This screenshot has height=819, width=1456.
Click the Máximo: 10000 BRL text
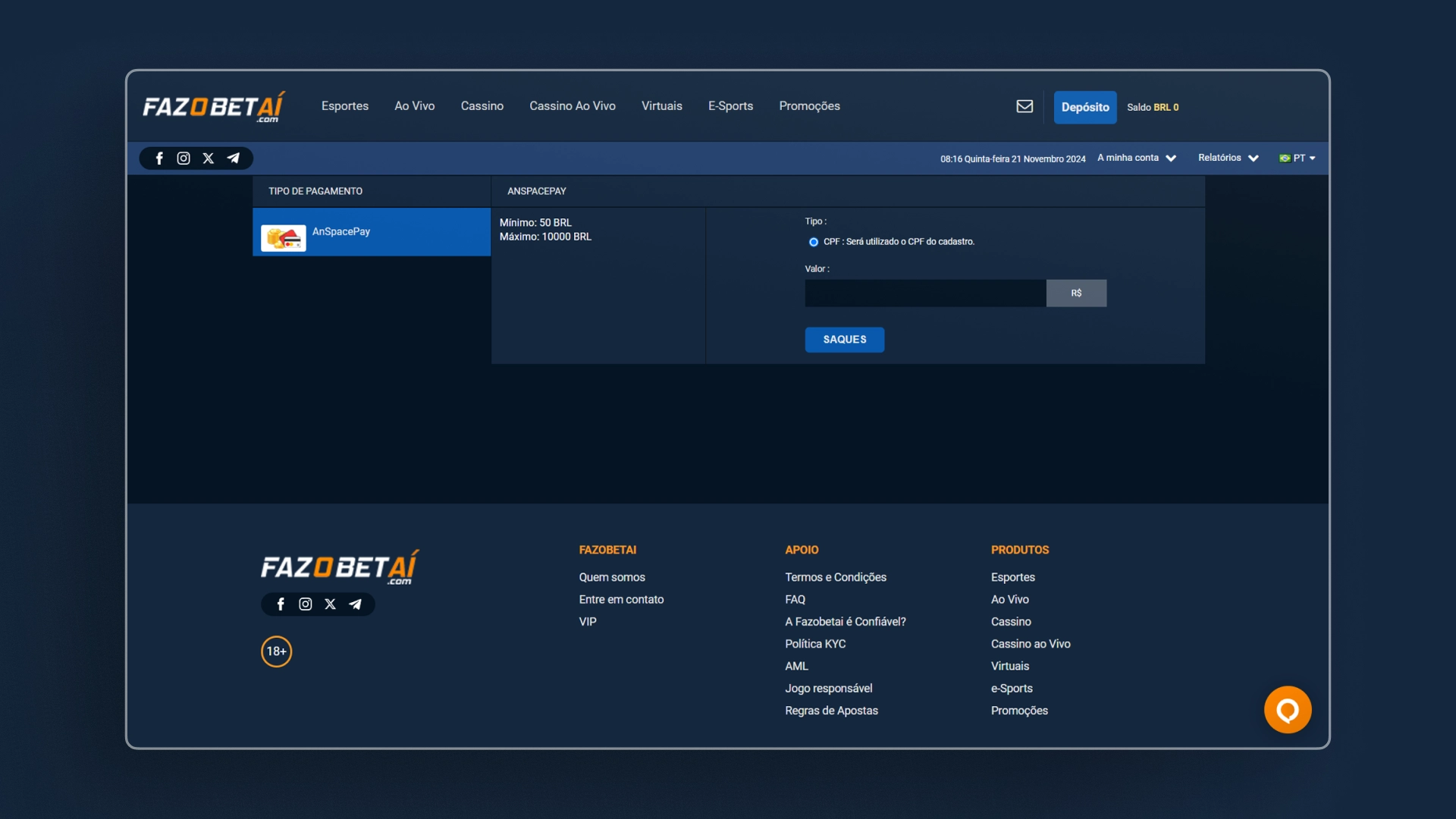pyautogui.click(x=545, y=237)
